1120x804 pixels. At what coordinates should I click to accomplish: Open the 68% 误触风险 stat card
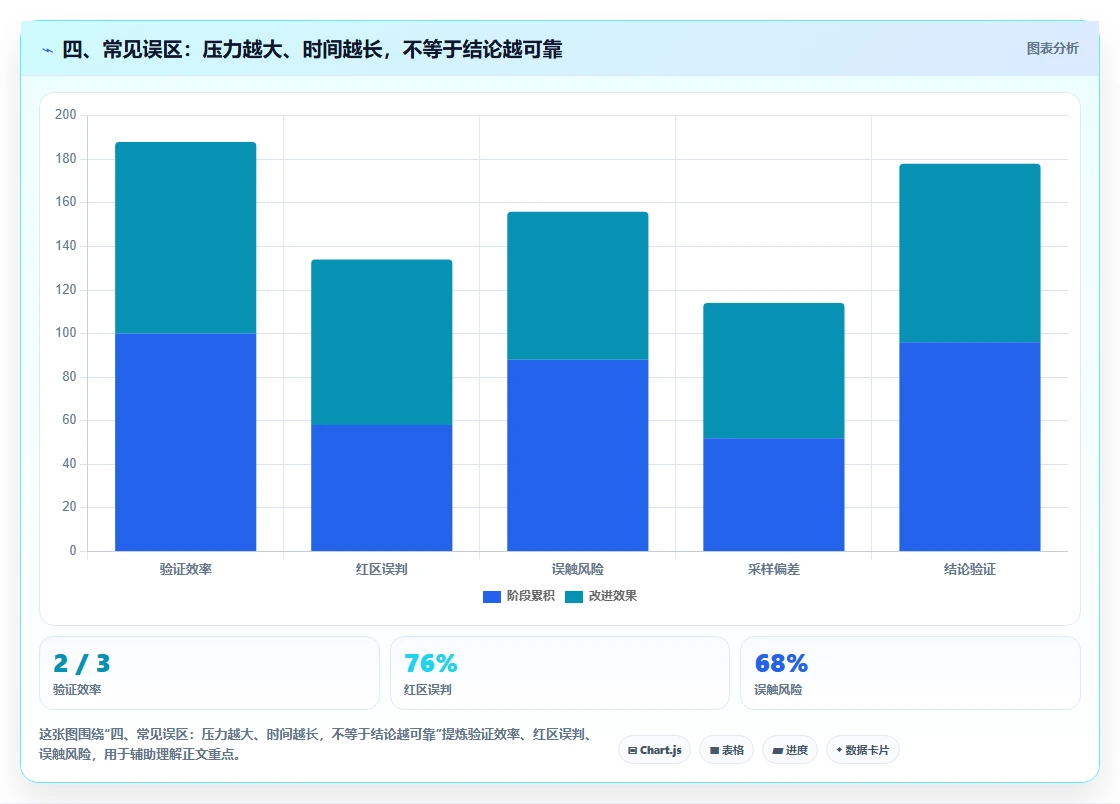[910, 673]
